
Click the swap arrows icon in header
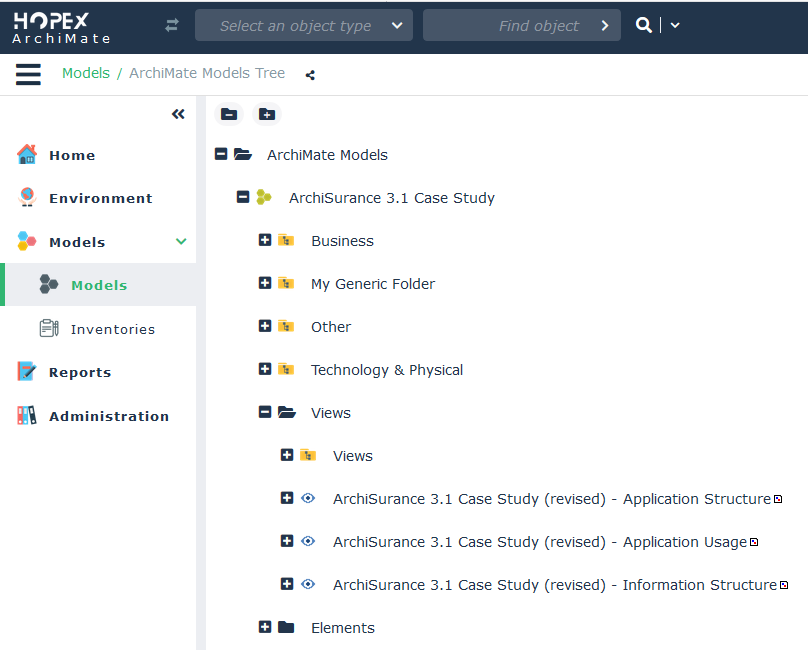pos(172,26)
